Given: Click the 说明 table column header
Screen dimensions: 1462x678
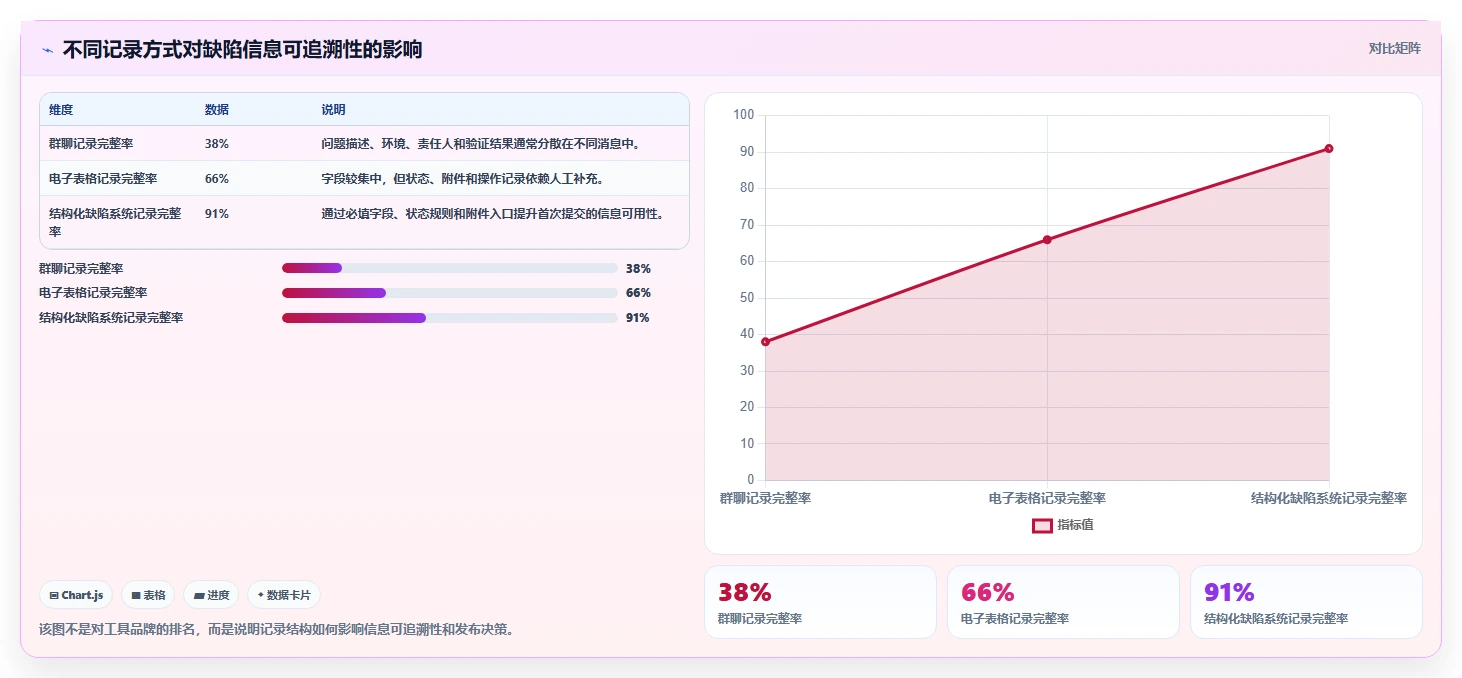Looking at the screenshot, I should pyautogui.click(x=333, y=110).
